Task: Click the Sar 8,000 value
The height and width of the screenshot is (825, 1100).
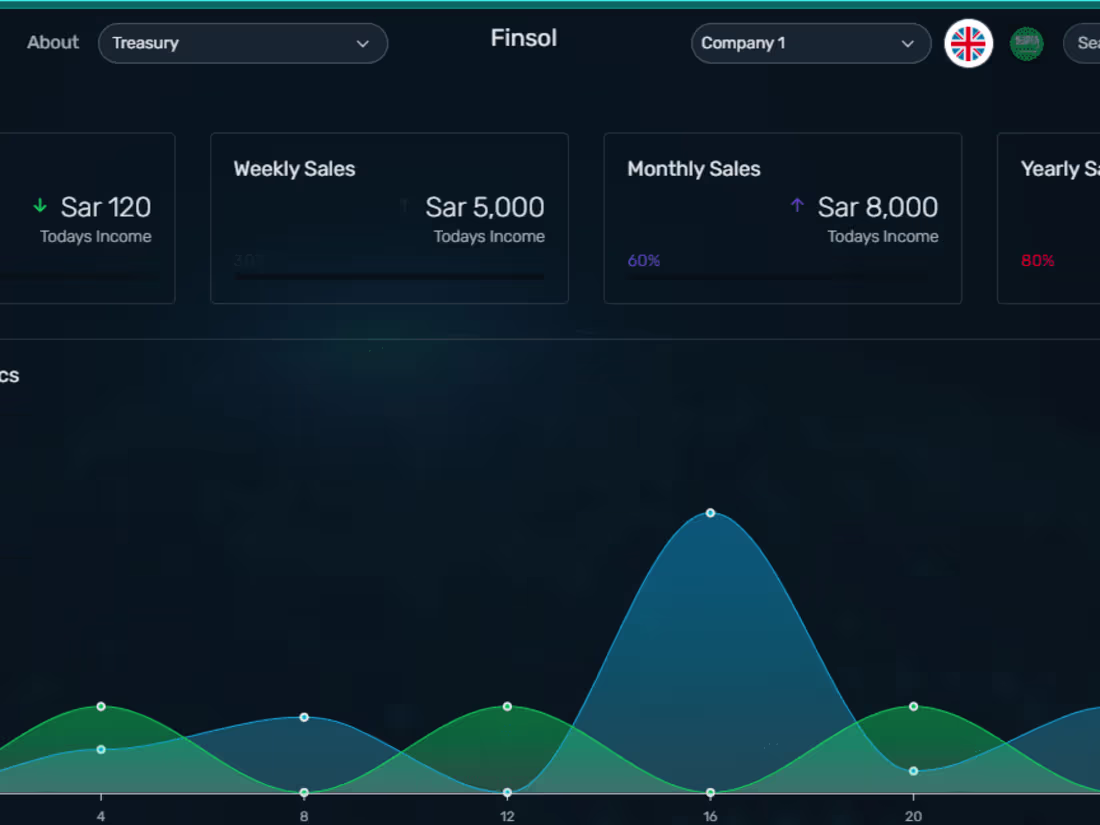Action: click(x=878, y=208)
